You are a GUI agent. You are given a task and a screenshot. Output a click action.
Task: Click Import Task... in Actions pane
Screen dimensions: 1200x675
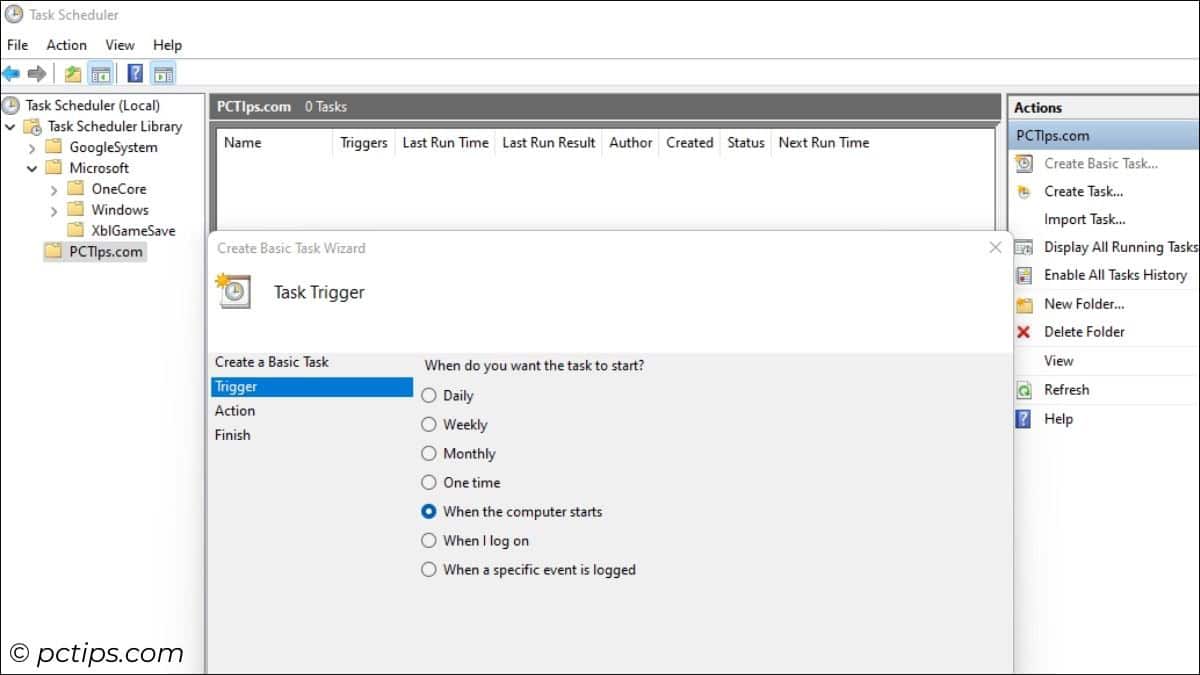1085,219
